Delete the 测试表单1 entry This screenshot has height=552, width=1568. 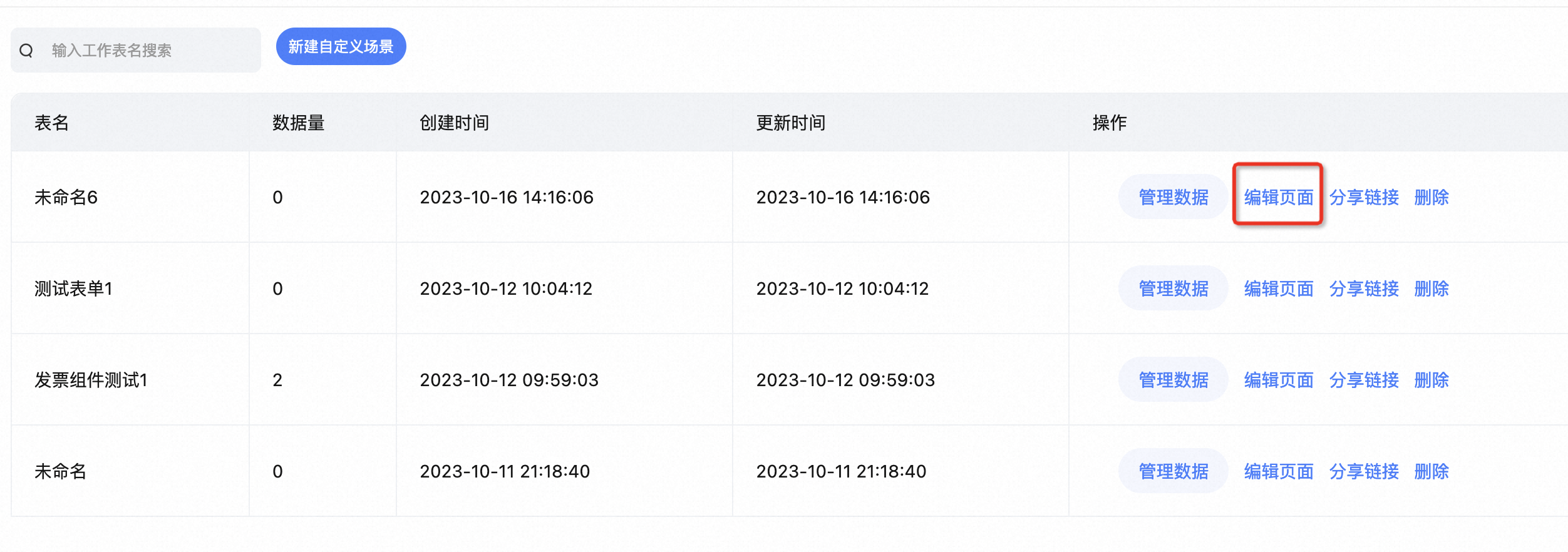coord(1431,289)
